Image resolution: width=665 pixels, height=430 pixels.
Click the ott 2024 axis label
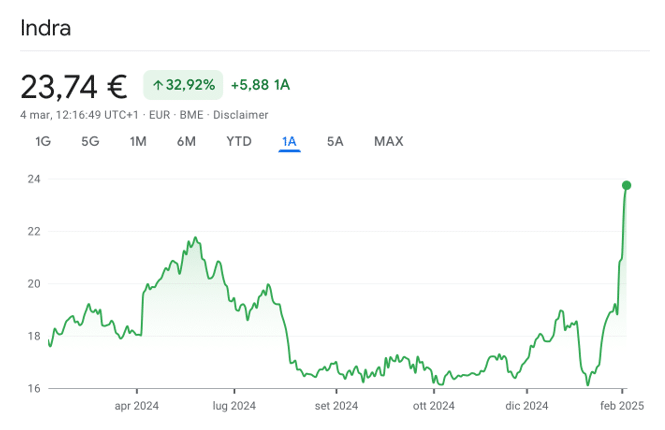click(x=433, y=406)
